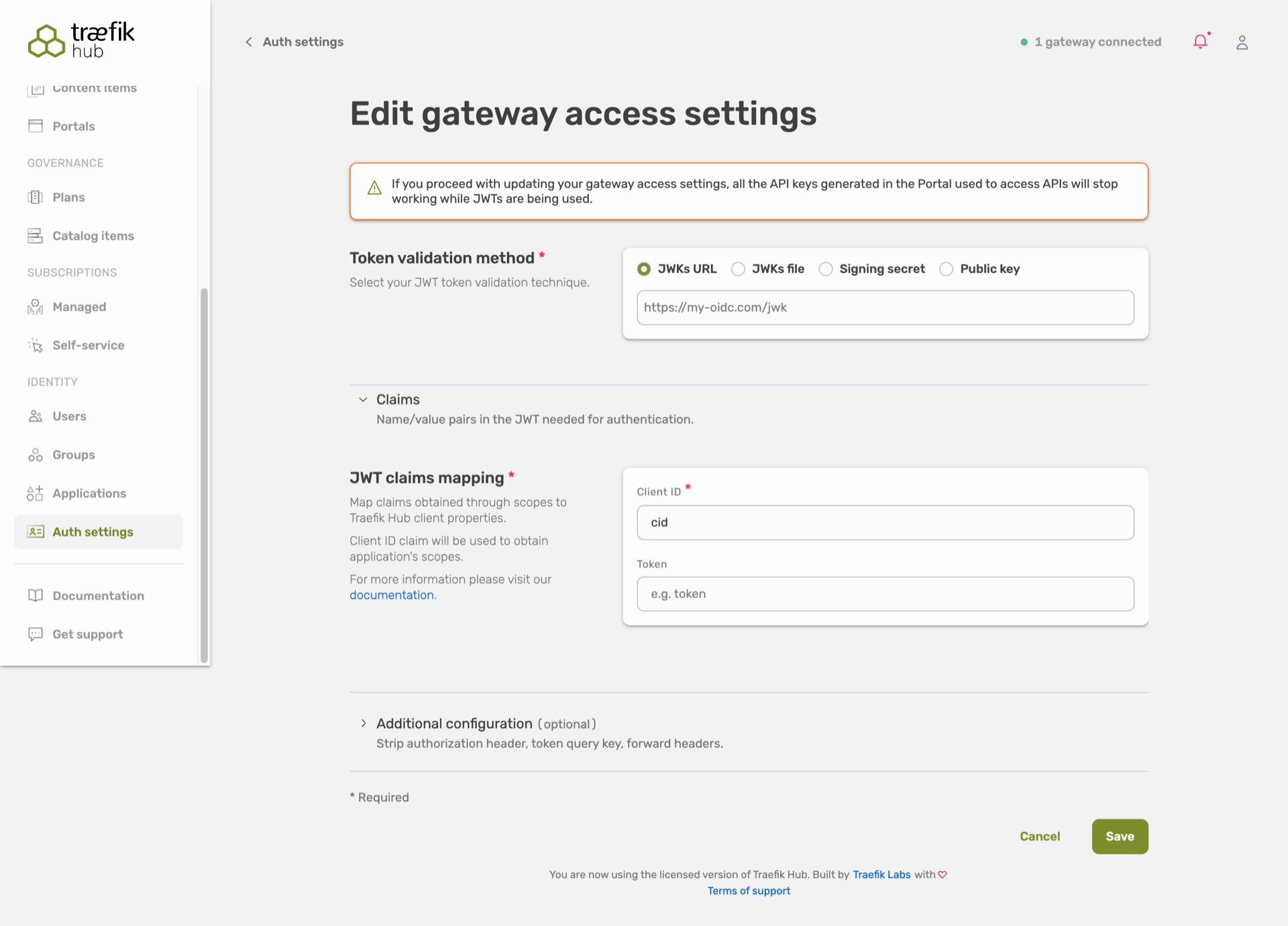Click the 'Edit gateway access settings' heading
Screen dimensions: 1288x926
(x=583, y=113)
